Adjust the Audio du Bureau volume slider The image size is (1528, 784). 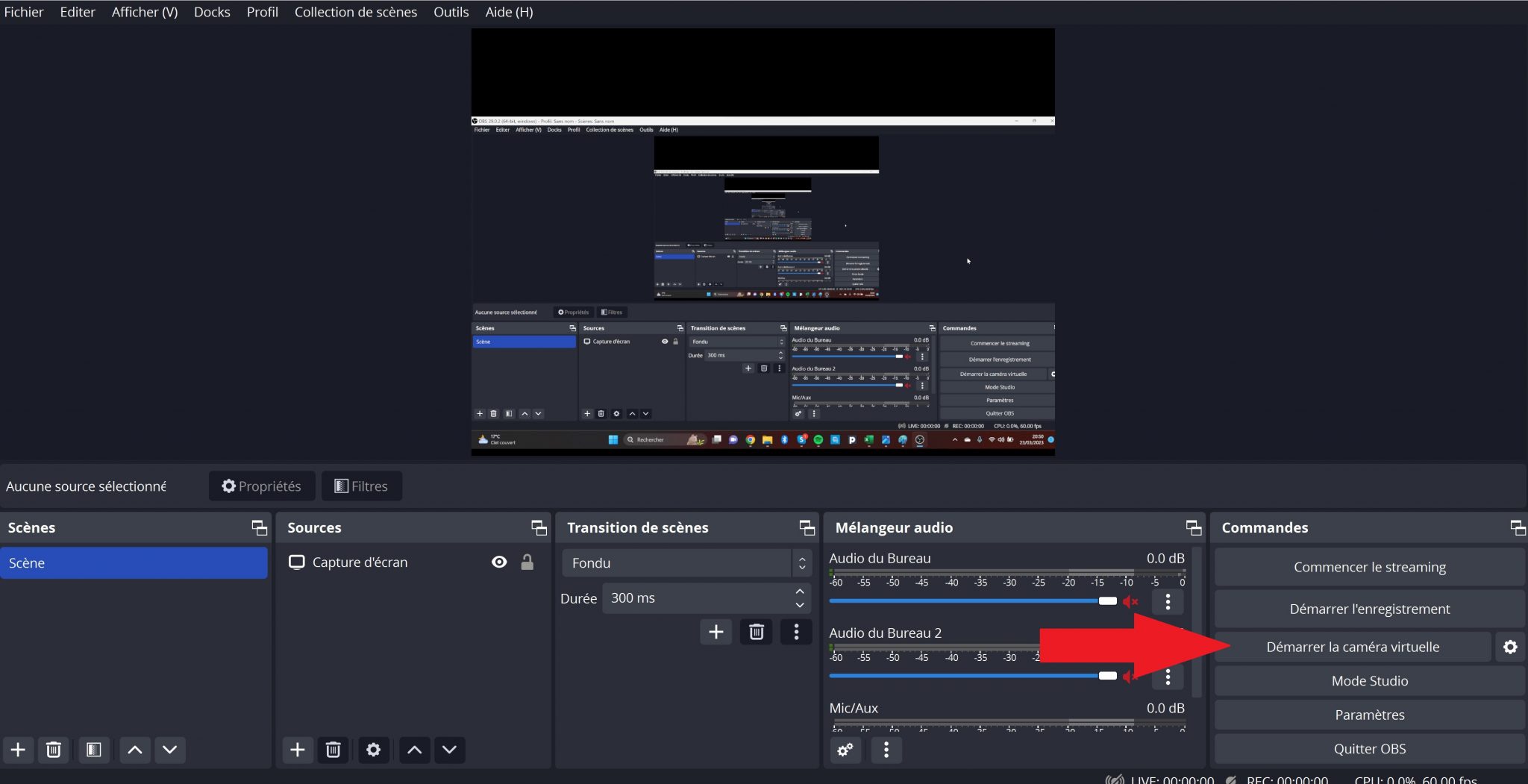point(1107,600)
